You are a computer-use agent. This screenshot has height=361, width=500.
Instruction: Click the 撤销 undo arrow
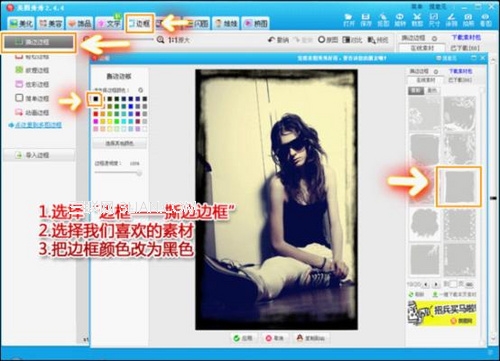point(278,40)
